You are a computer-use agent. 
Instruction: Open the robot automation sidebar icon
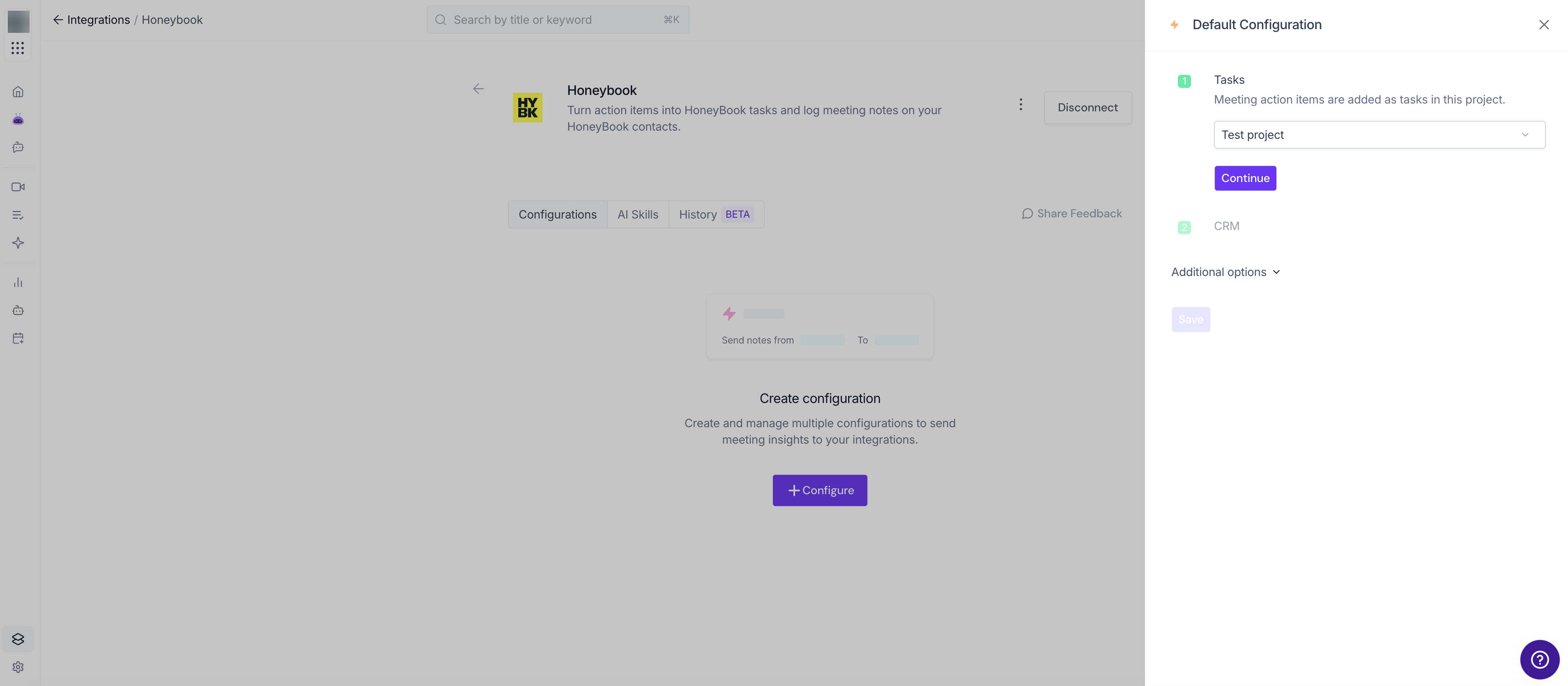[18, 311]
